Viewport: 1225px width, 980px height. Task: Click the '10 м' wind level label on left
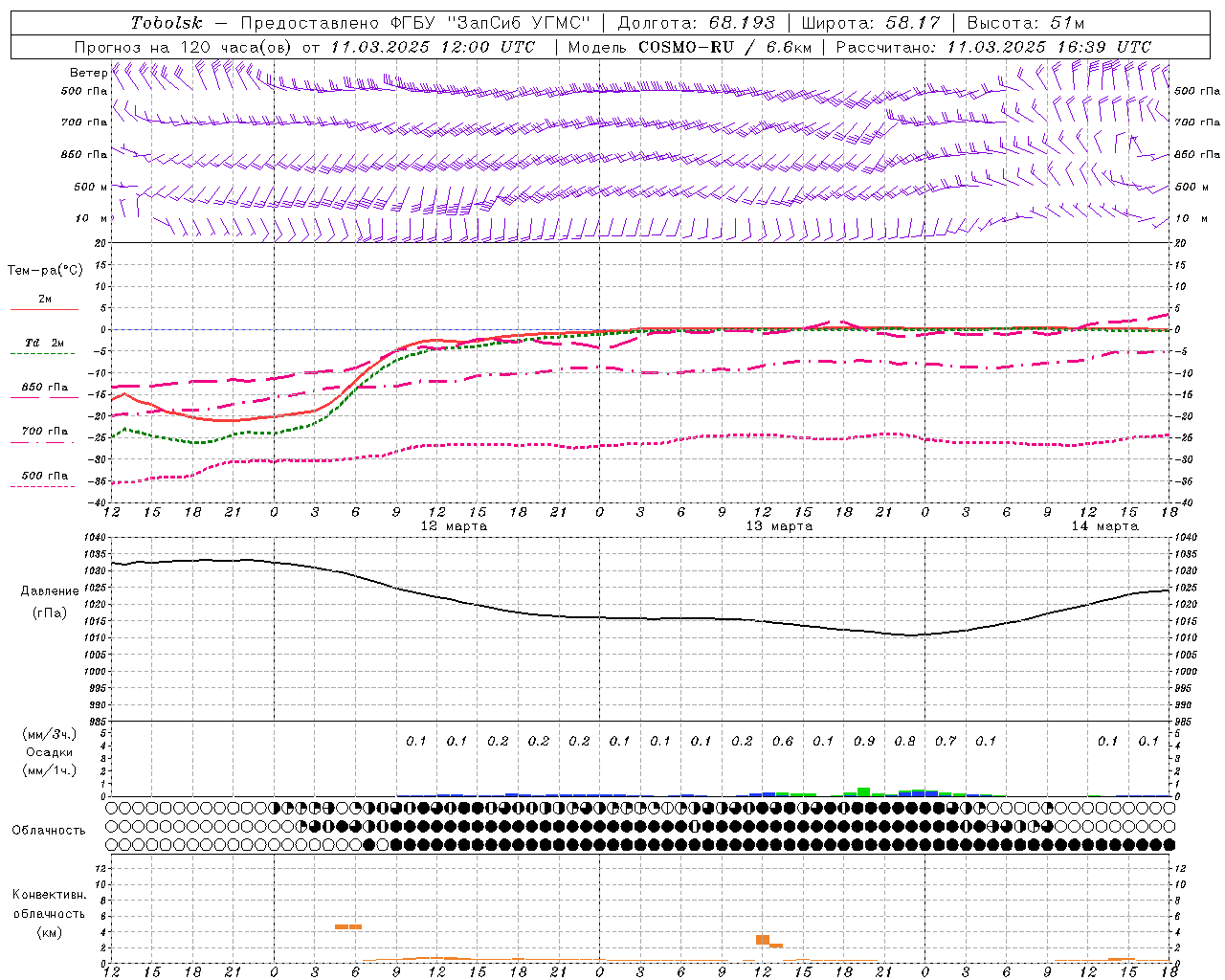[x=92, y=218]
